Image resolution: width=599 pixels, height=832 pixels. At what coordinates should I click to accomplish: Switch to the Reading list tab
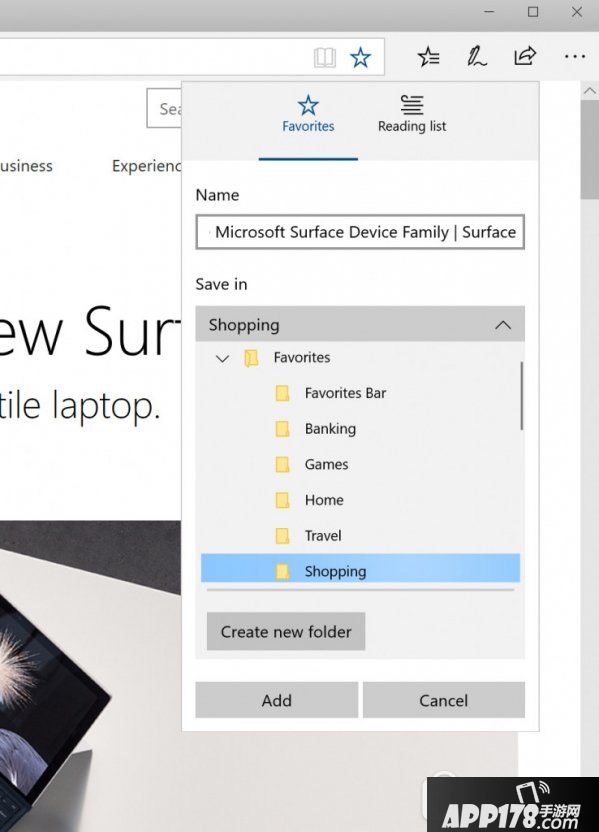pyautogui.click(x=412, y=114)
